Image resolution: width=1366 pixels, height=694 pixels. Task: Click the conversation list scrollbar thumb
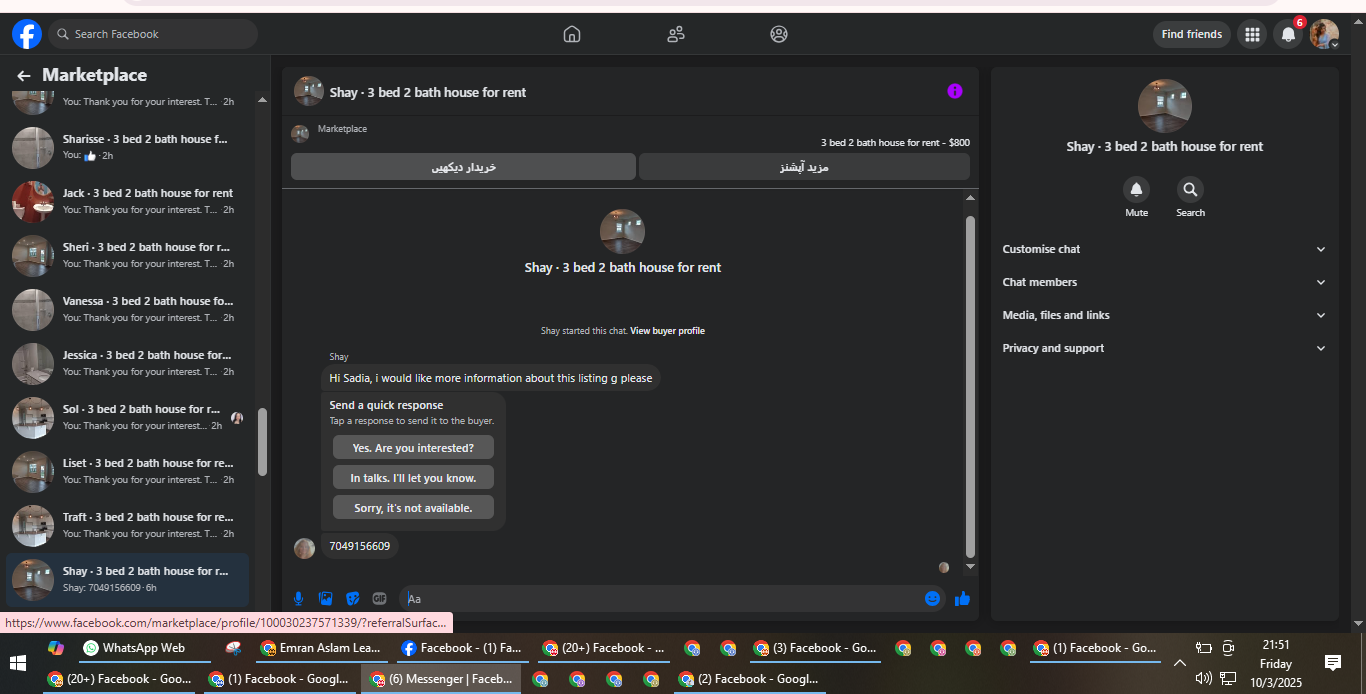click(262, 441)
